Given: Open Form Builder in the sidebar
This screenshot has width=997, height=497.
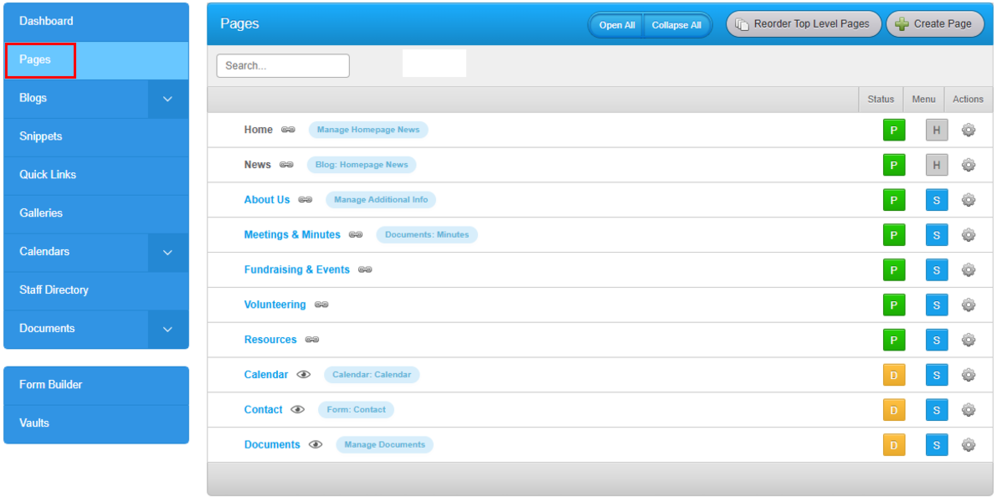Looking at the screenshot, I should point(96,385).
